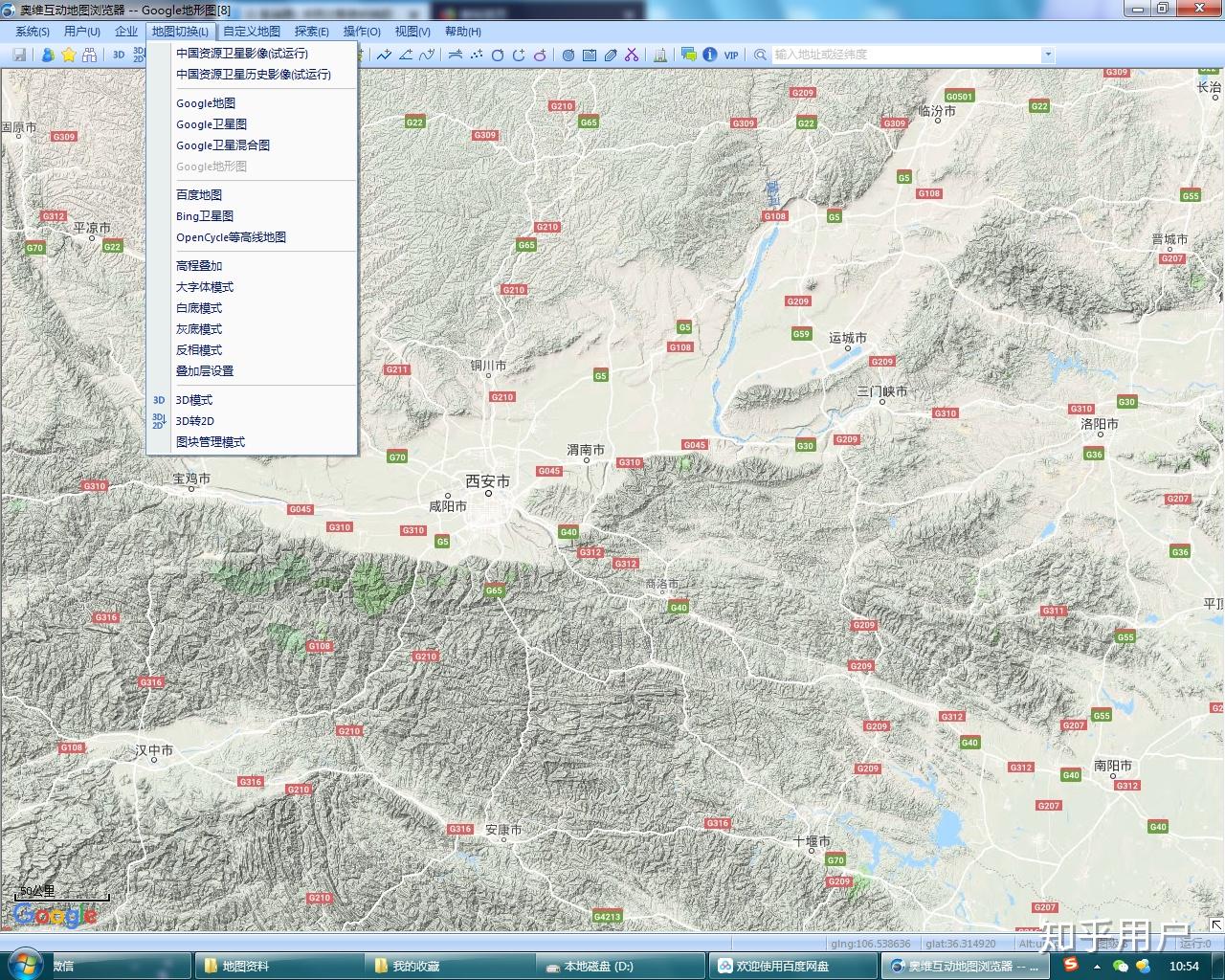
Task: Open the 帮助(H) menu
Action: [x=463, y=32]
